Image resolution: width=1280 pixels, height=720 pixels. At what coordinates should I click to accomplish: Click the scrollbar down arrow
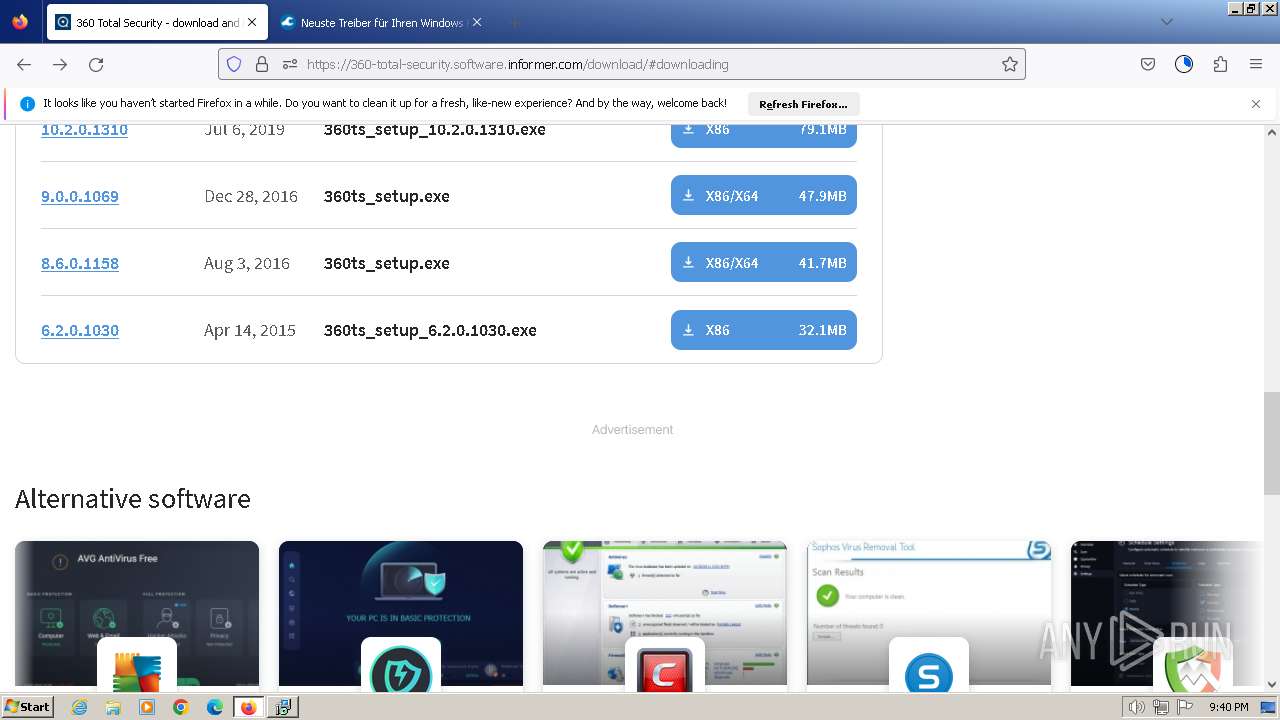[x=1271, y=684]
